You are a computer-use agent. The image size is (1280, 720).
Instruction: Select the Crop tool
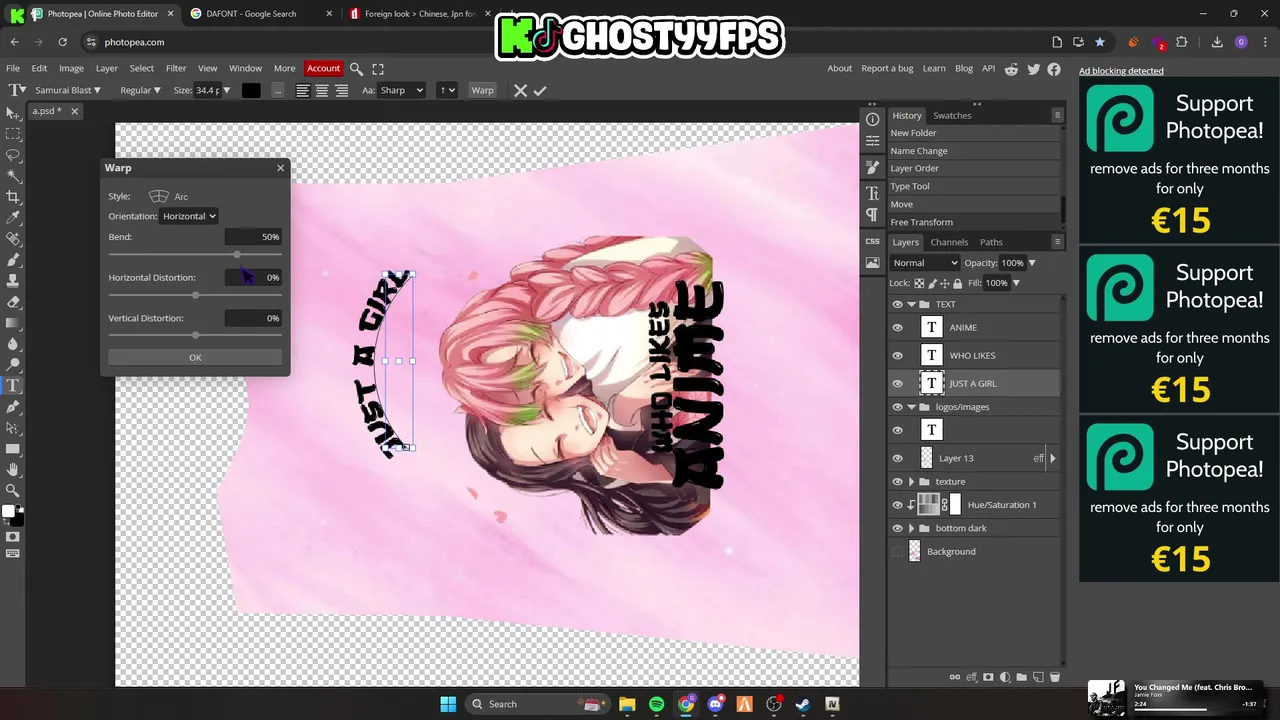click(12, 197)
